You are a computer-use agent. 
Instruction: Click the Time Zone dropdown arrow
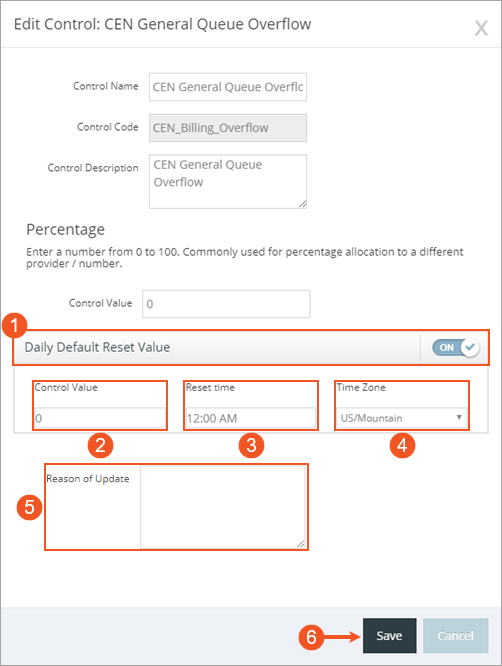tap(459, 418)
